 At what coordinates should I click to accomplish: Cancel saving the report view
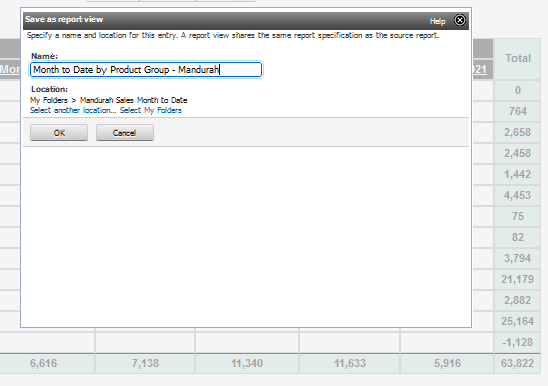(x=125, y=133)
